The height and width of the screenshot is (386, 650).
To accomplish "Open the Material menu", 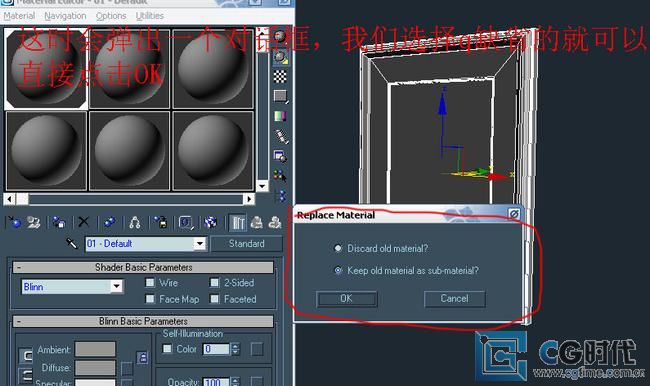I will click(x=19, y=16).
